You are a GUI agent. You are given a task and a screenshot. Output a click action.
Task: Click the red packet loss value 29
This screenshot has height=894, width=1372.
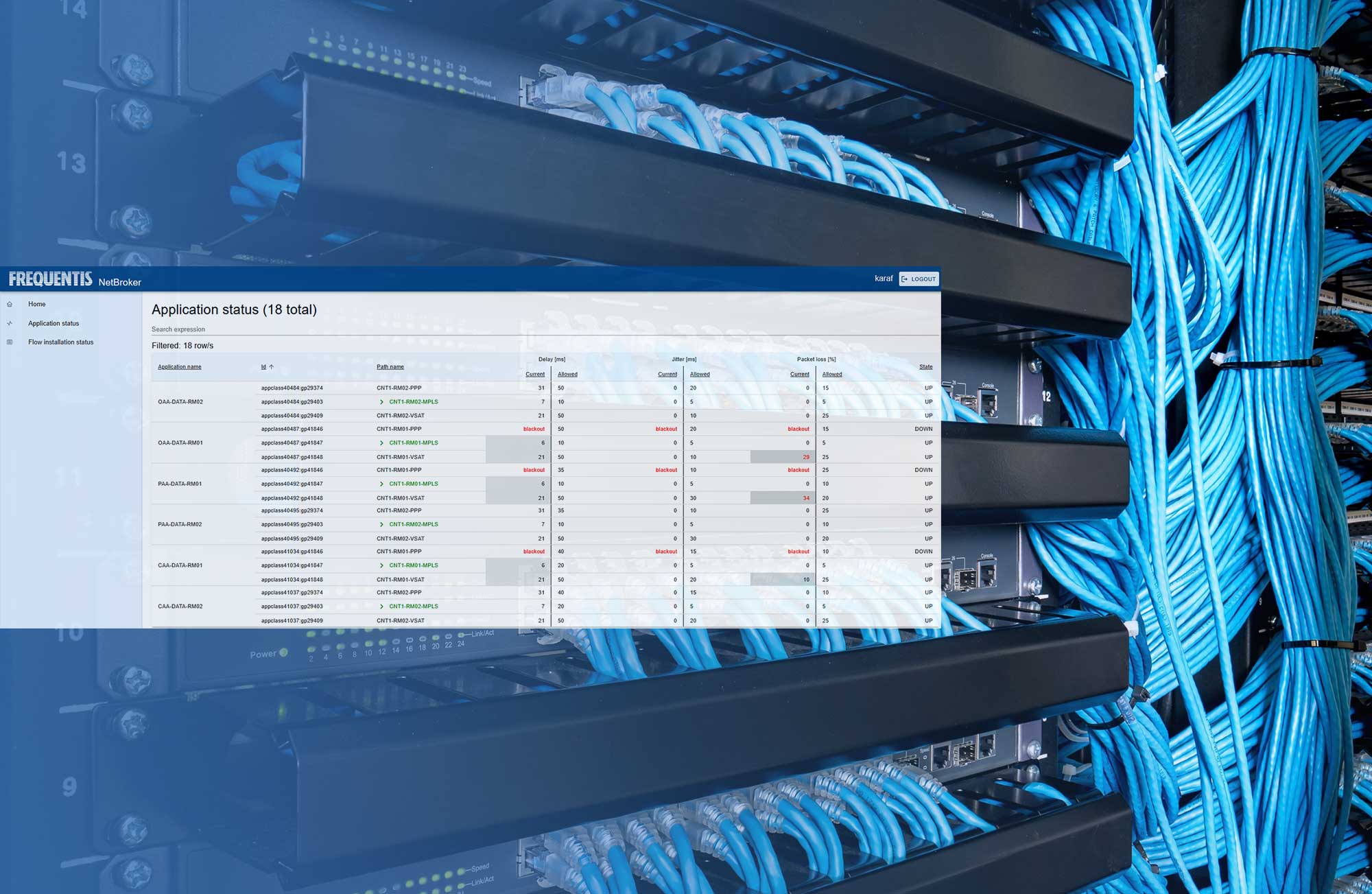pyautogui.click(x=806, y=457)
